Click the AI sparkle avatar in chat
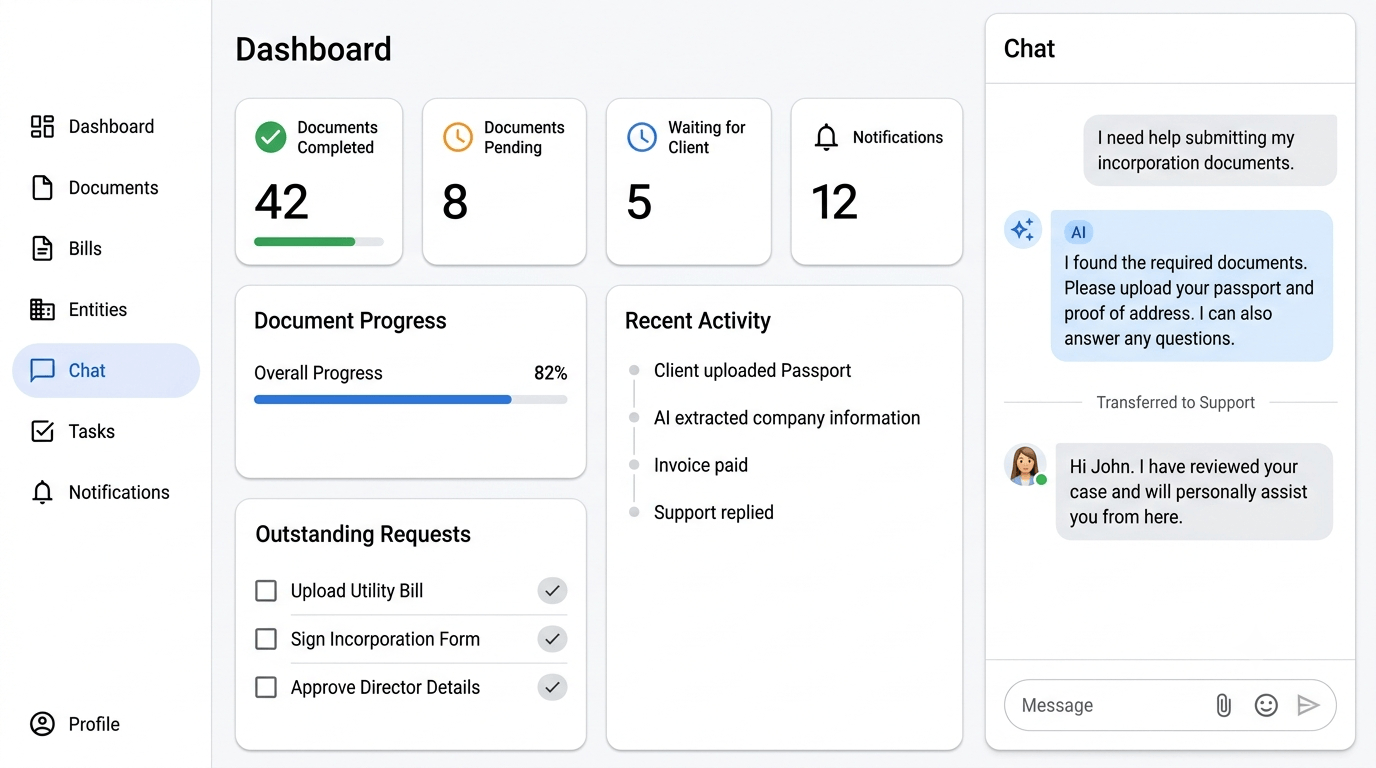The width and height of the screenshot is (1376, 768). coord(1023,230)
